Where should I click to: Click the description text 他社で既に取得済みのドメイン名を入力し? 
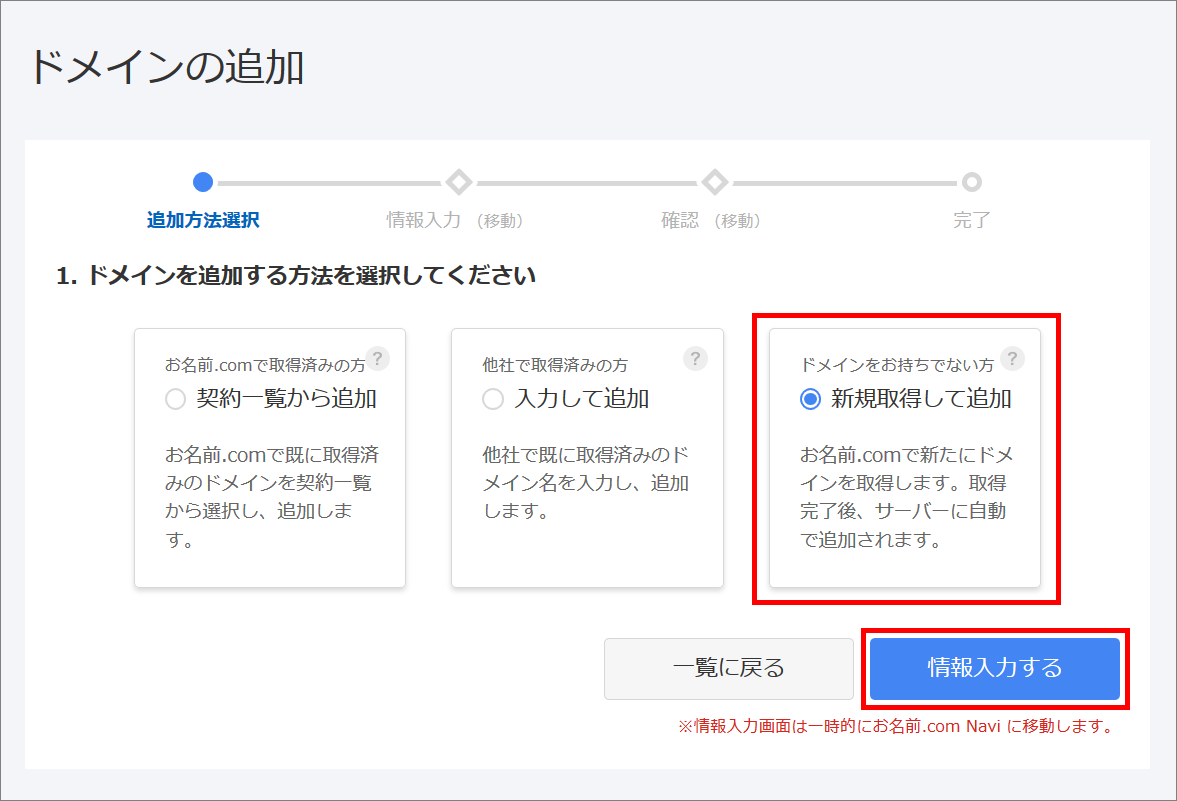coord(585,483)
